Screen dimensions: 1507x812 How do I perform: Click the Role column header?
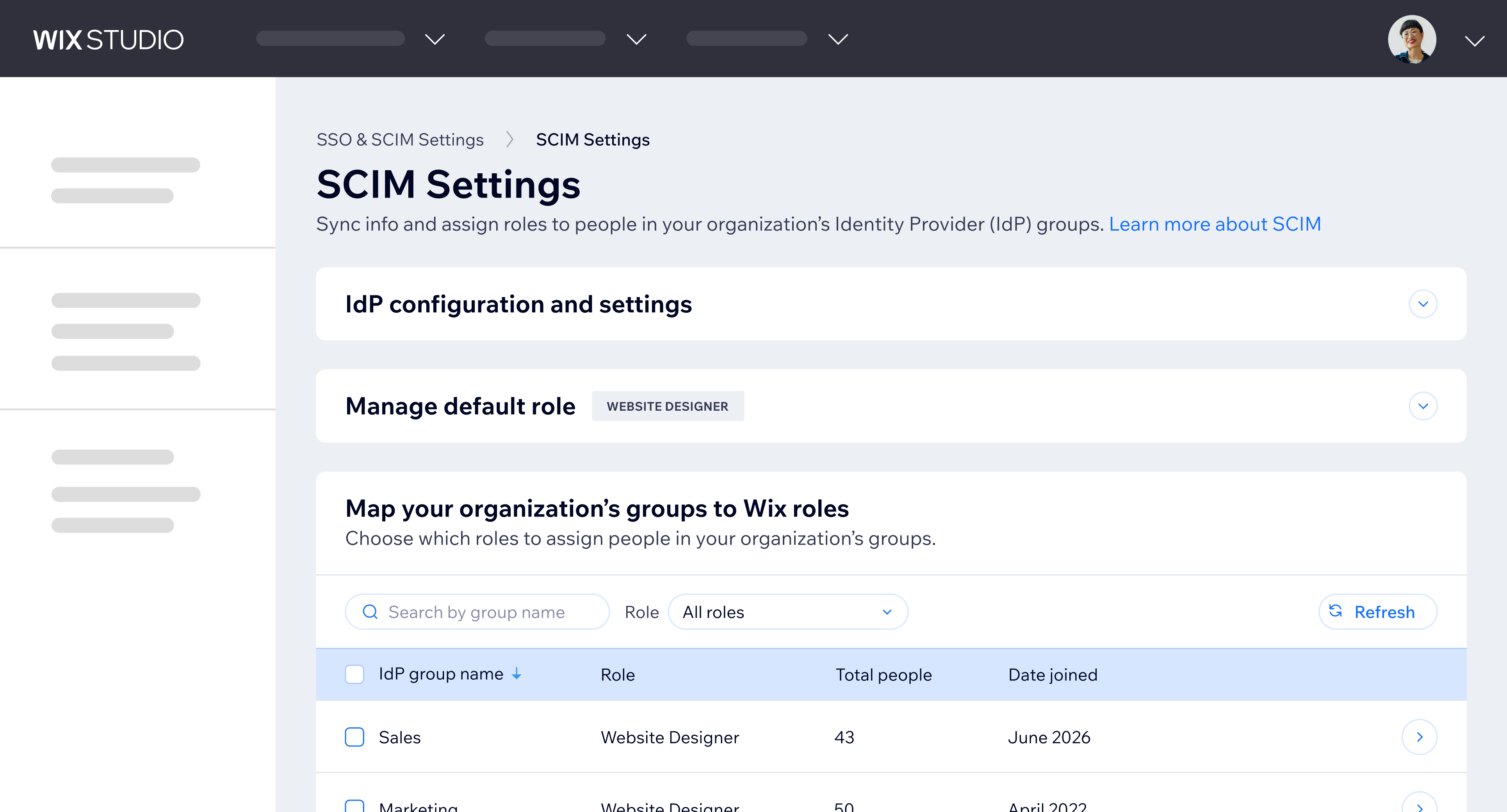click(617, 675)
